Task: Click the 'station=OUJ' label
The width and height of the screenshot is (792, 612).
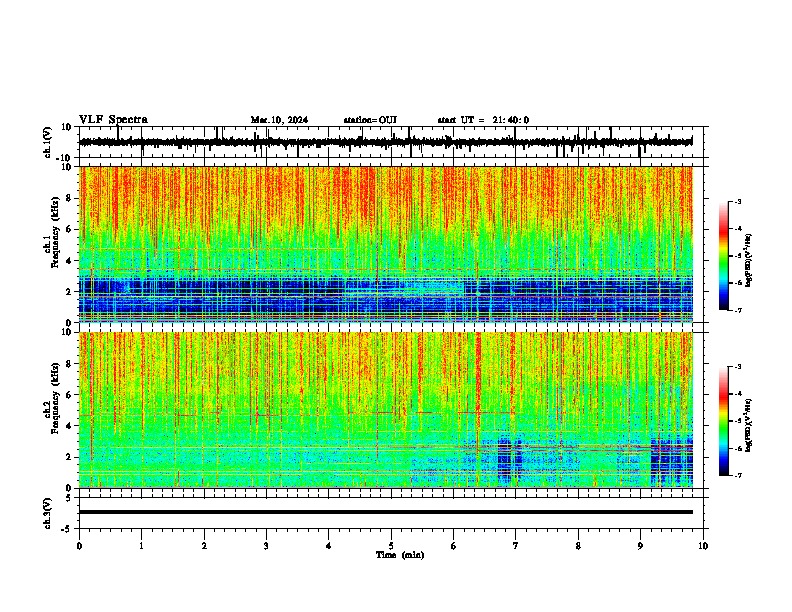Action: coord(370,120)
